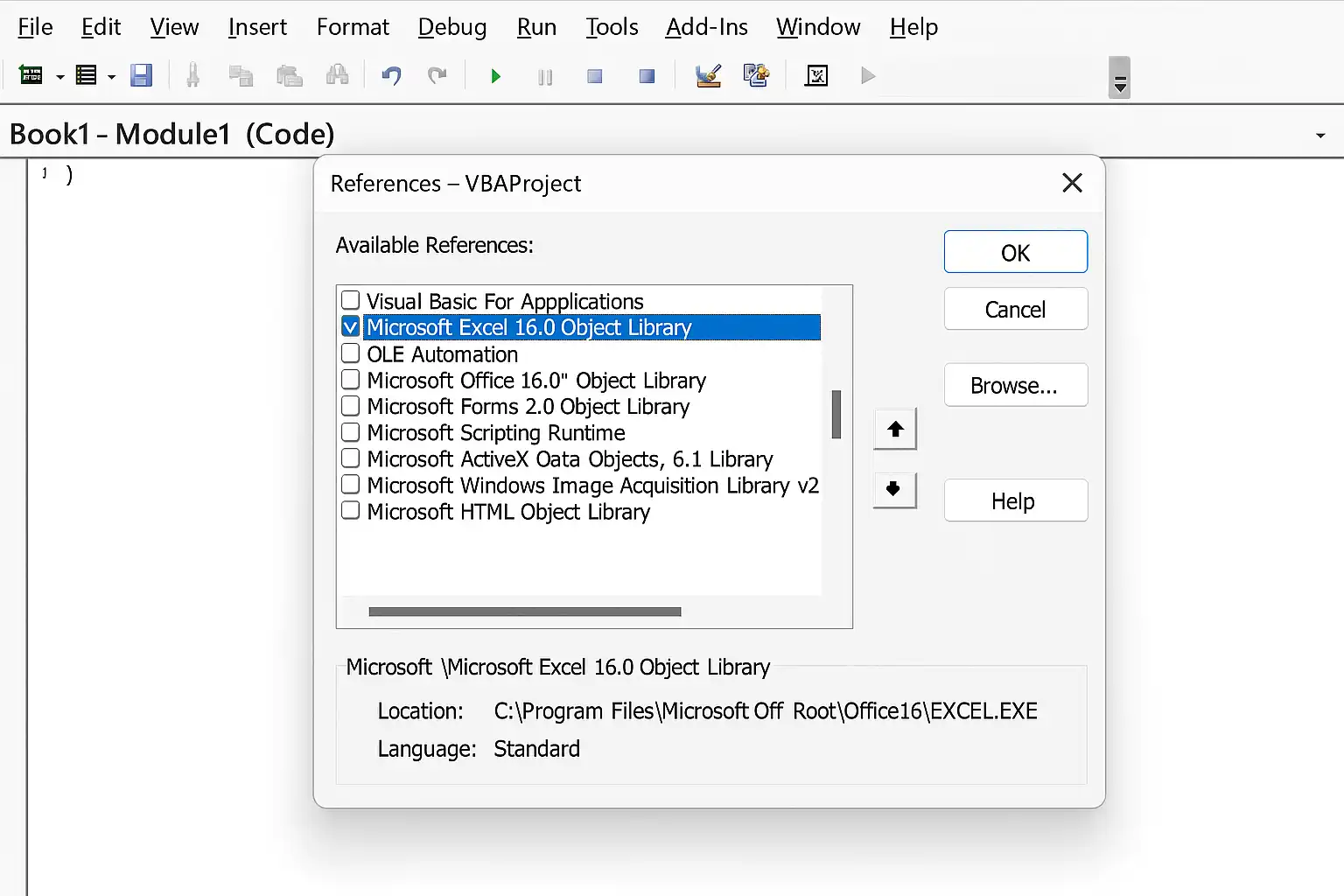The width and height of the screenshot is (1344, 896).
Task: Click the Redo arrow icon
Action: 437,76
